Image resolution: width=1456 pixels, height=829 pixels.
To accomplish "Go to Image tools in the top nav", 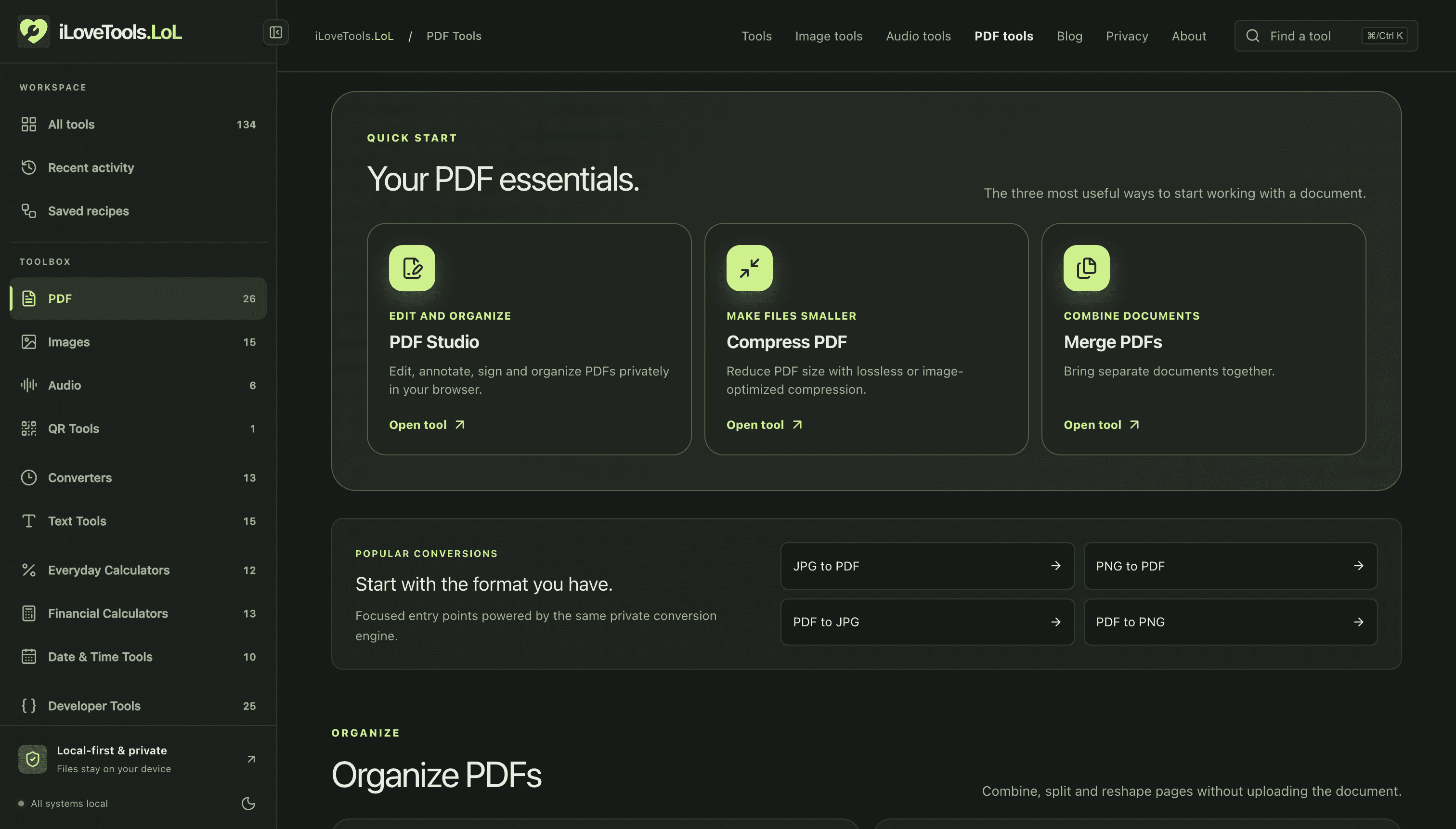I will (829, 36).
